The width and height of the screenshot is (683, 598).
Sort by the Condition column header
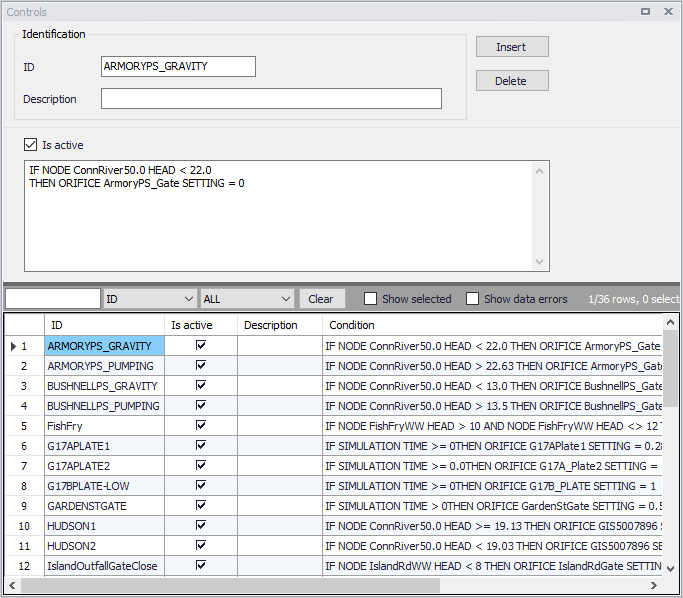[x=492, y=325]
